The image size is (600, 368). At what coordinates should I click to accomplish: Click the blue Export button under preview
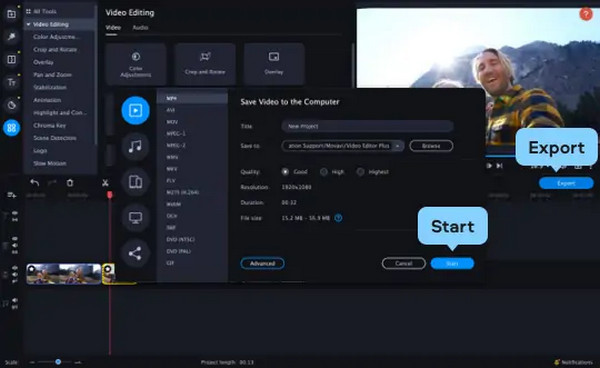tap(566, 183)
